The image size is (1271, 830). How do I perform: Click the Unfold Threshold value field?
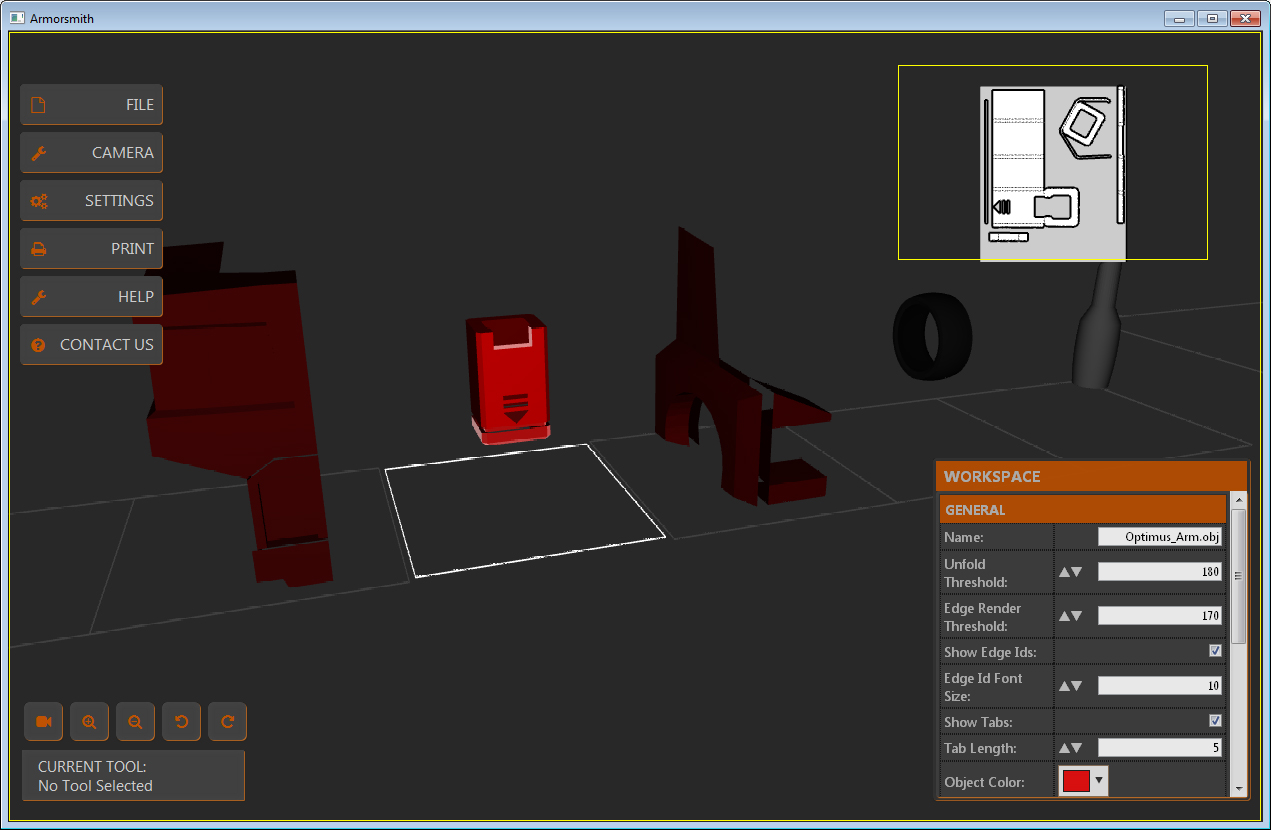1160,572
